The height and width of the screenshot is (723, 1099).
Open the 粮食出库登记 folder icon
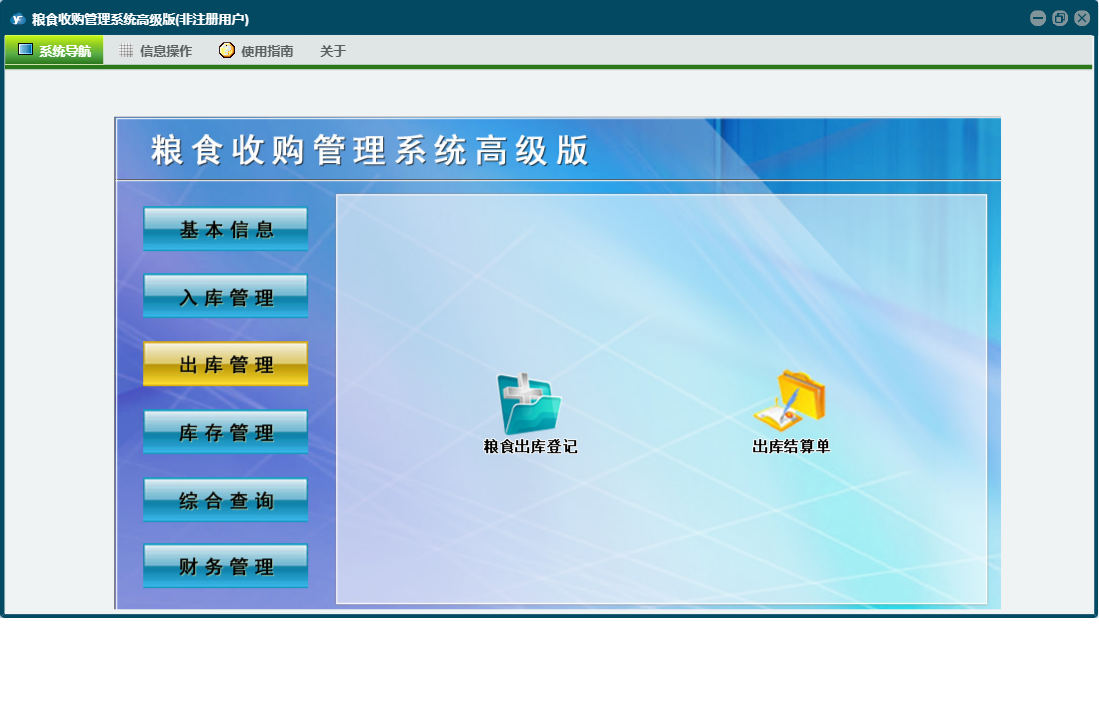pyautogui.click(x=529, y=404)
